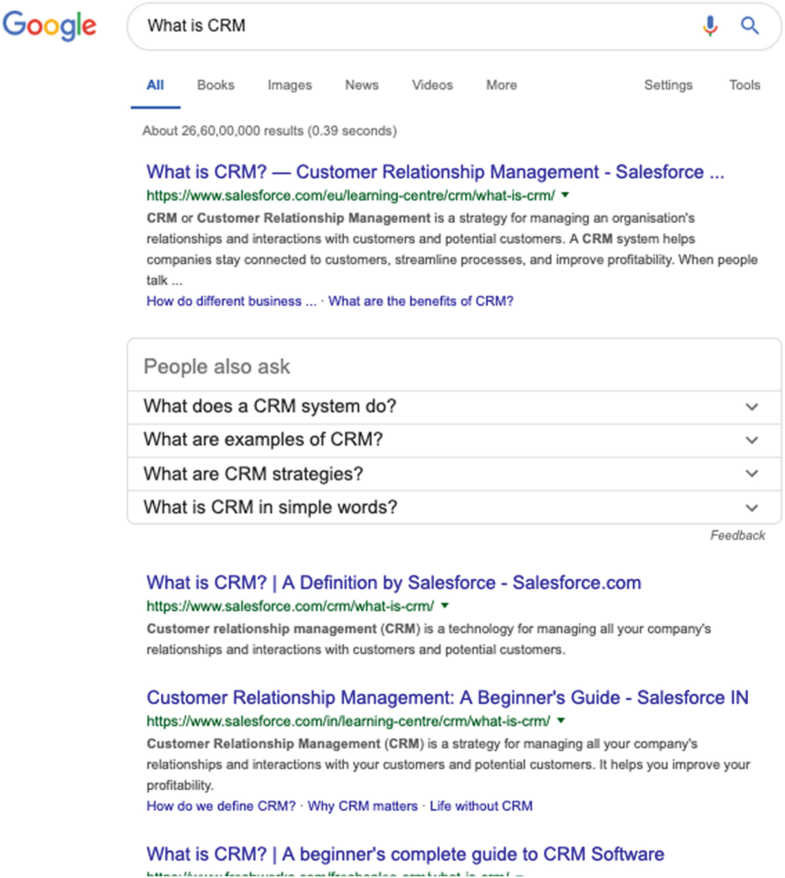
Task: Expand What does a CRM system do
Action: pos(454,407)
